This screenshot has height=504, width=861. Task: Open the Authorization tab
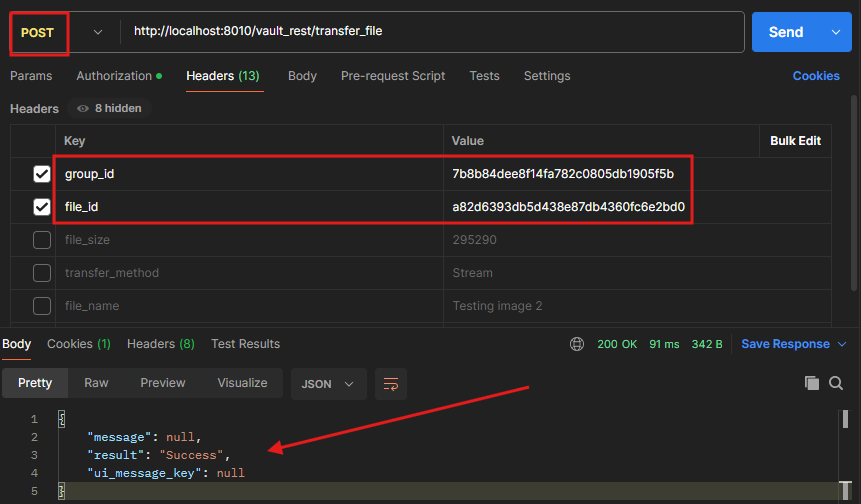[x=119, y=76]
